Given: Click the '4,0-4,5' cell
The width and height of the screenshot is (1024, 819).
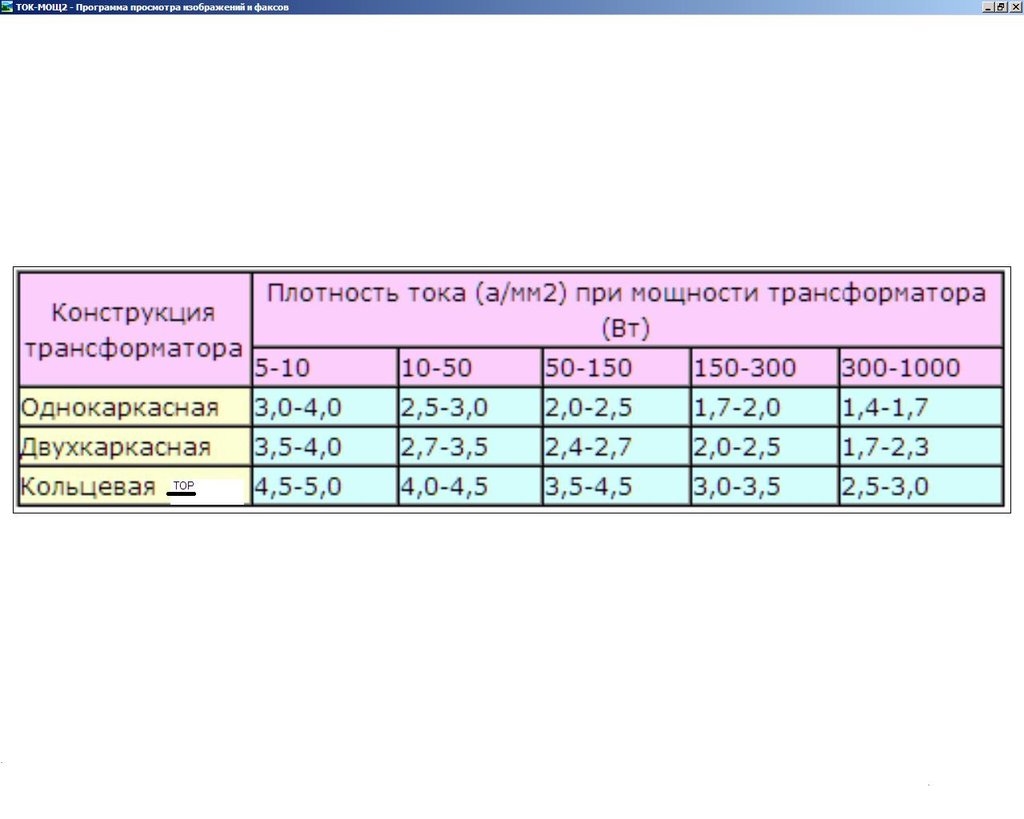Looking at the screenshot, I should coord(470,486).
